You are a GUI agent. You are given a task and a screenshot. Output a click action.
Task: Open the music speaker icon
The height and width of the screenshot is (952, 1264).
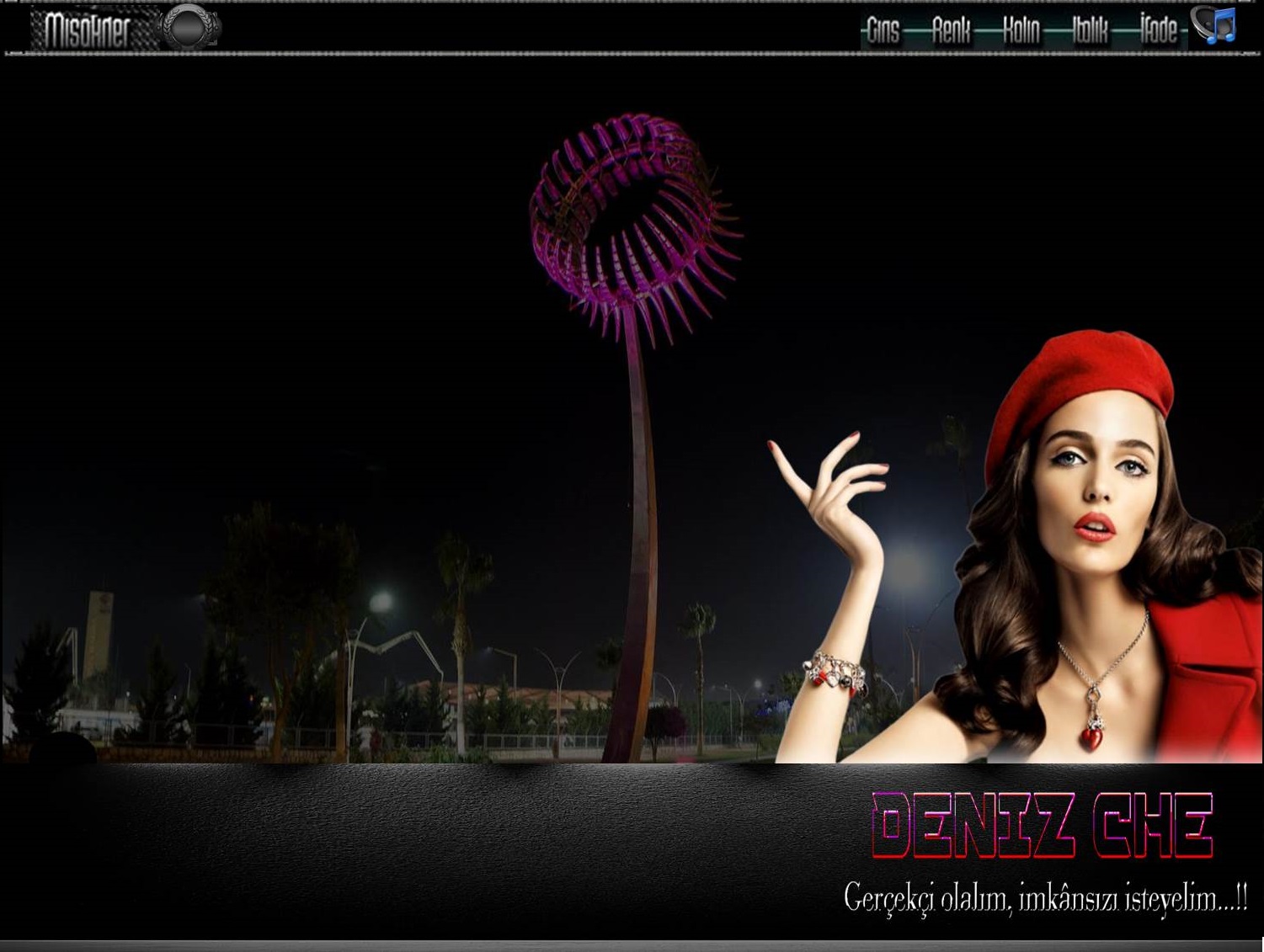(1213, 26)
